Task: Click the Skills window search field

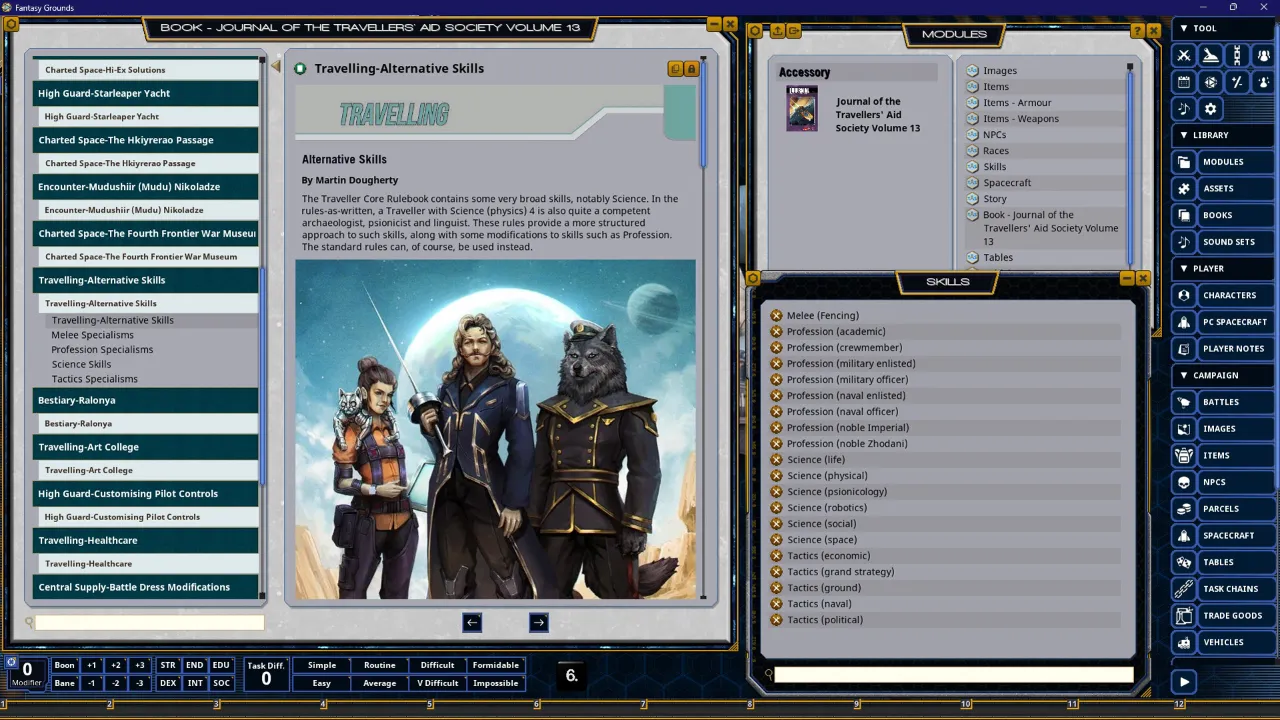Action: click(954, 675)
